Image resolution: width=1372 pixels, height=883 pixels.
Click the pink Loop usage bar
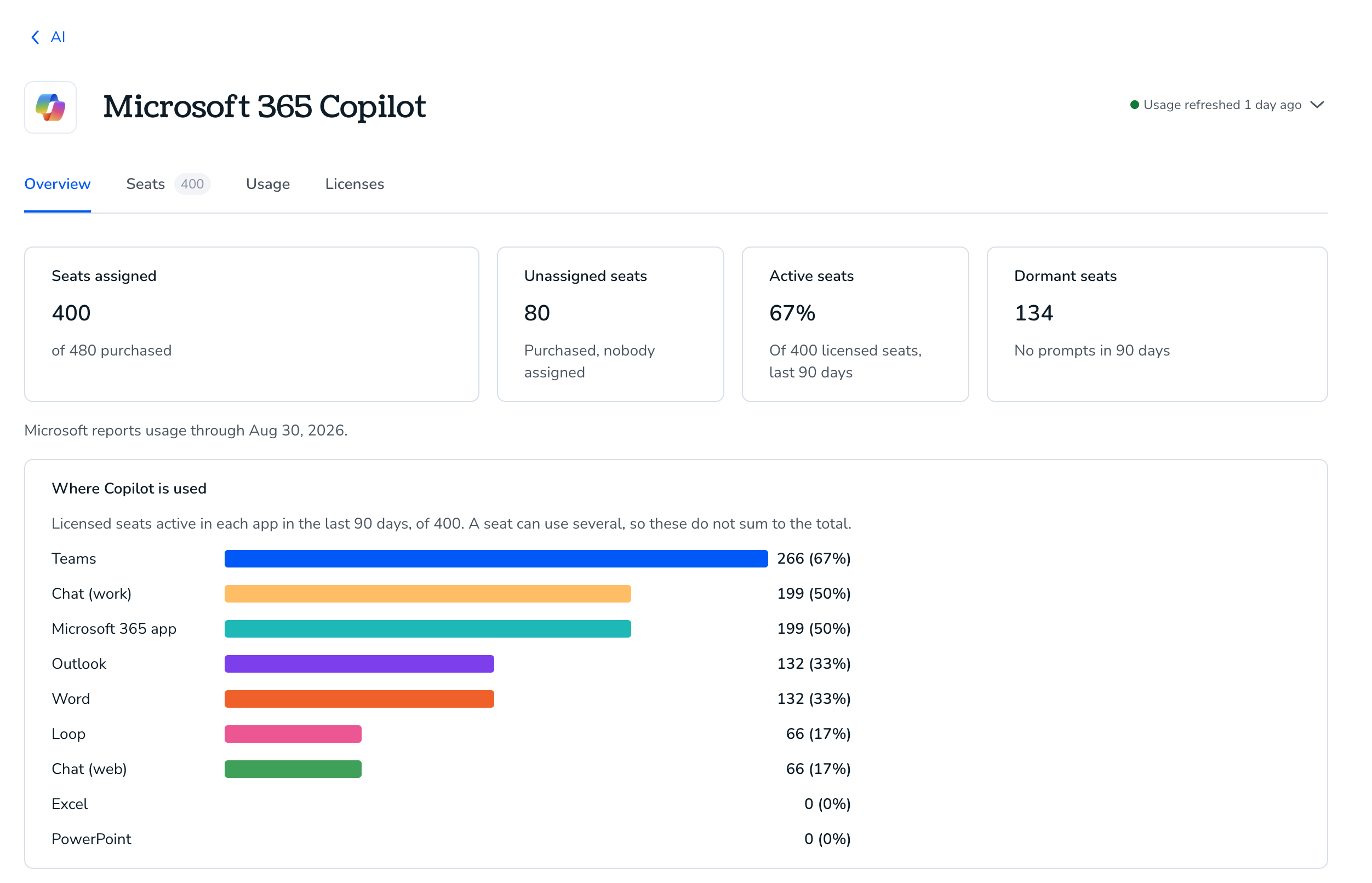pyautogui.click(x=293, y=734)
